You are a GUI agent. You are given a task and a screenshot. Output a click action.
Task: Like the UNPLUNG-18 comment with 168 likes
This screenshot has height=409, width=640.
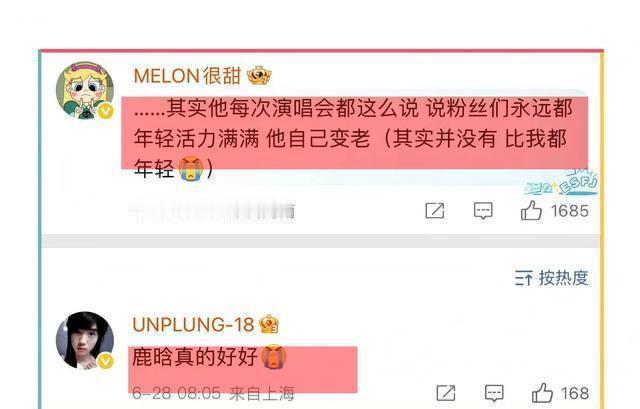point(542,393)
